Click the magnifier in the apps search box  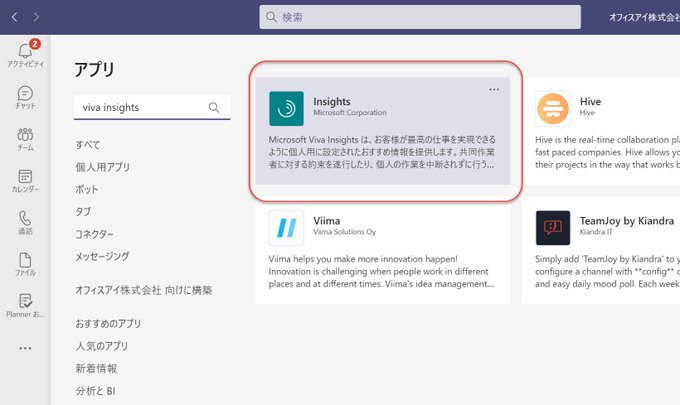pyautogui.click(x=214, y=107)
